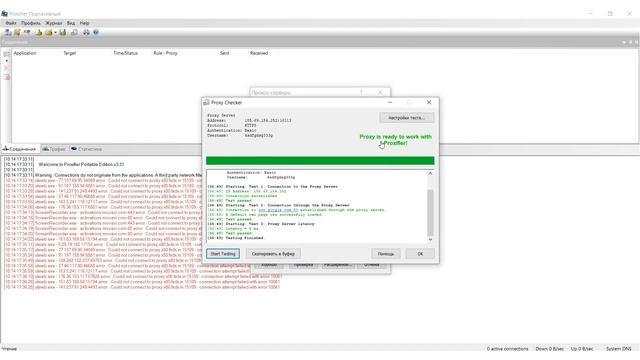The image size is (640, 360).
Task: Click '0 active connections' in status bar
Action: tap(507, 349)
